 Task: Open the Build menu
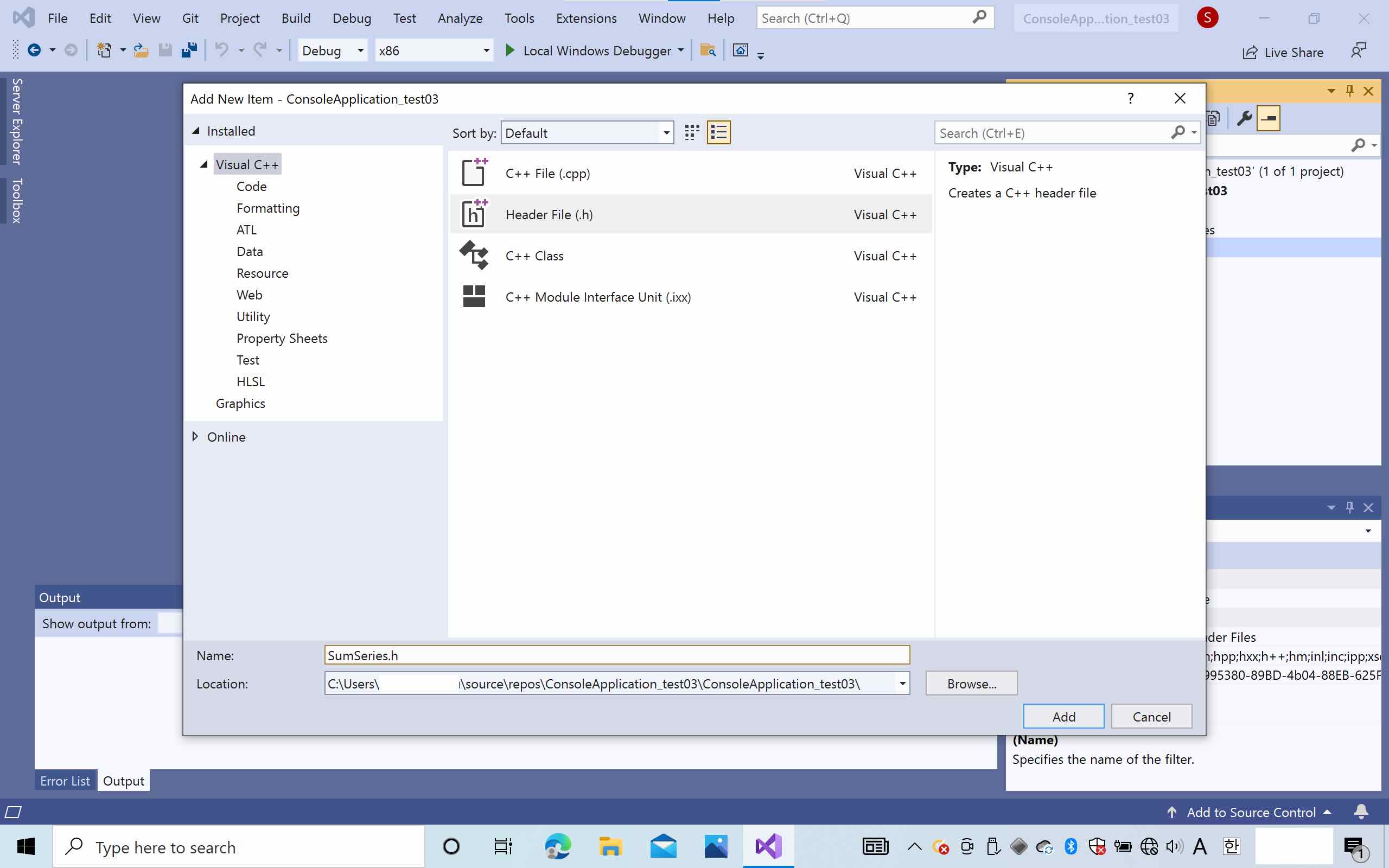pyautogui.click(x=296, y=18)
